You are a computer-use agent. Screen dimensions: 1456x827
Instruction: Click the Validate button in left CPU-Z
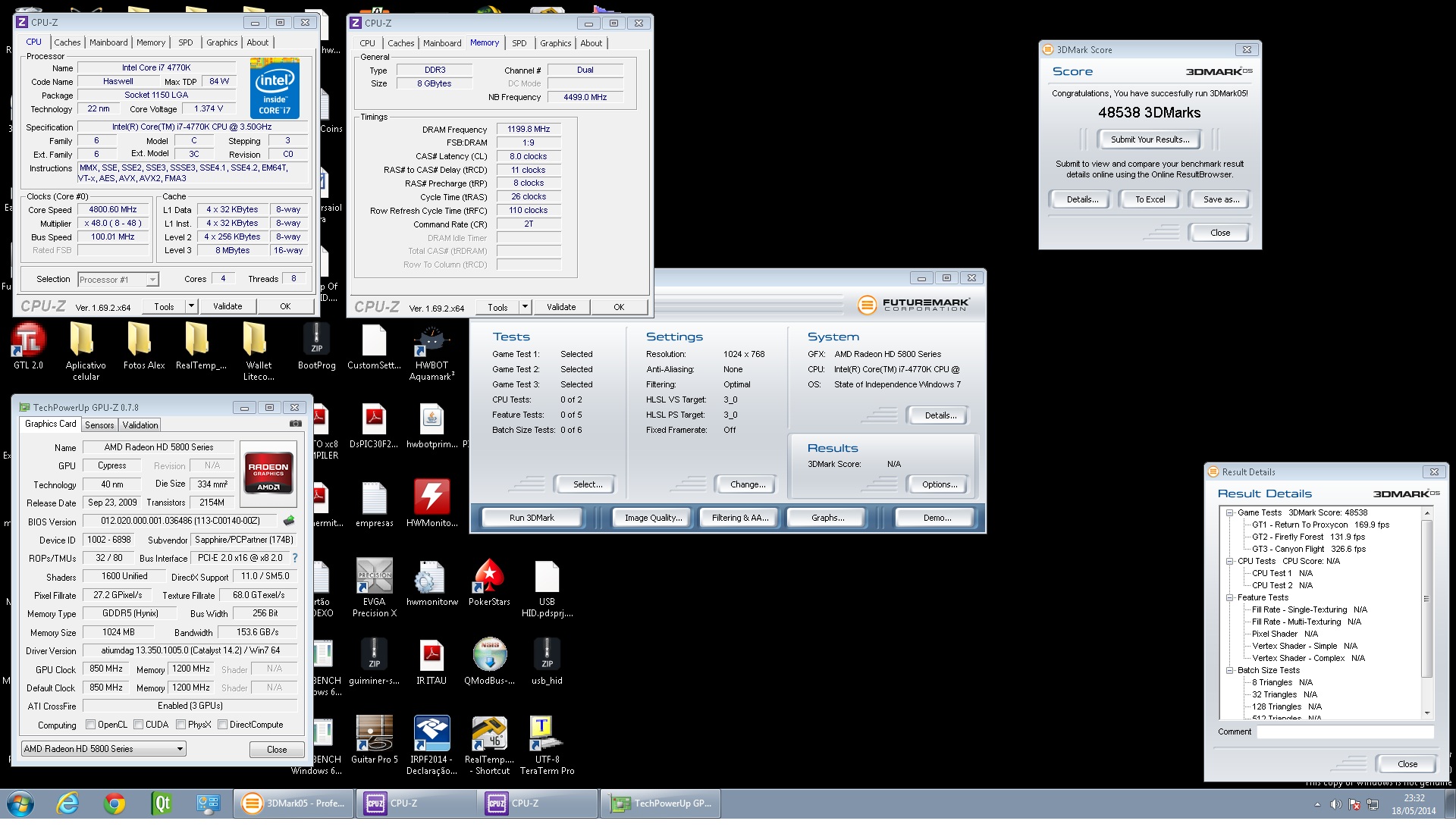(x=227, y=307)
